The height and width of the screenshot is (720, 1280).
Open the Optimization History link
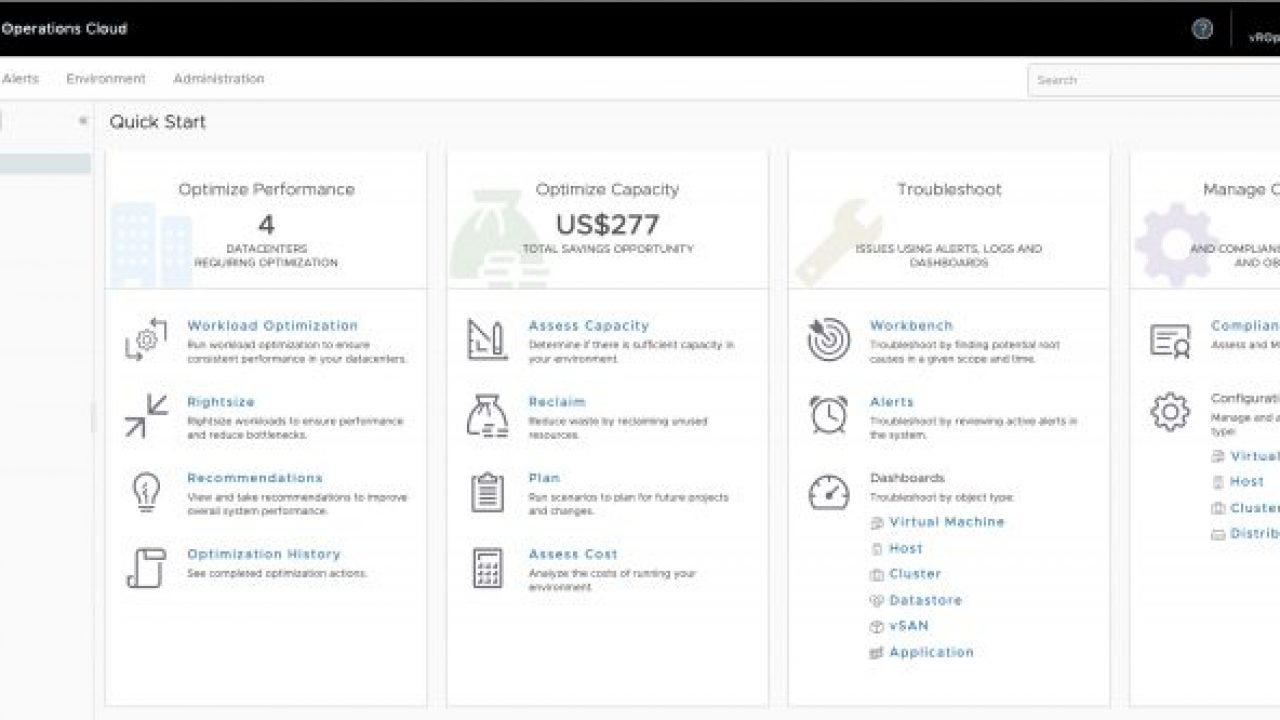click(x=264, y=553)
